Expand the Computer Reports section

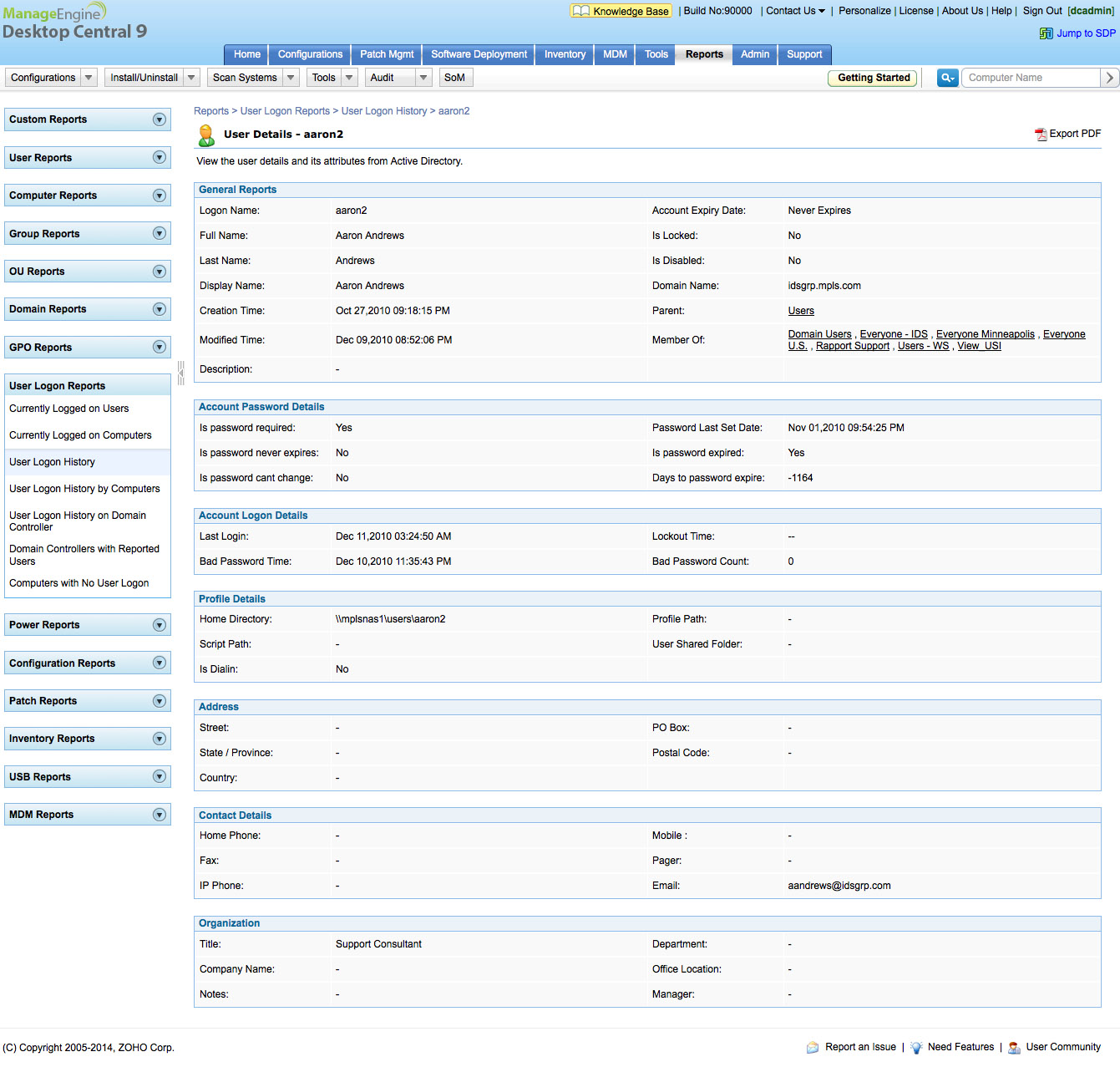160,196
